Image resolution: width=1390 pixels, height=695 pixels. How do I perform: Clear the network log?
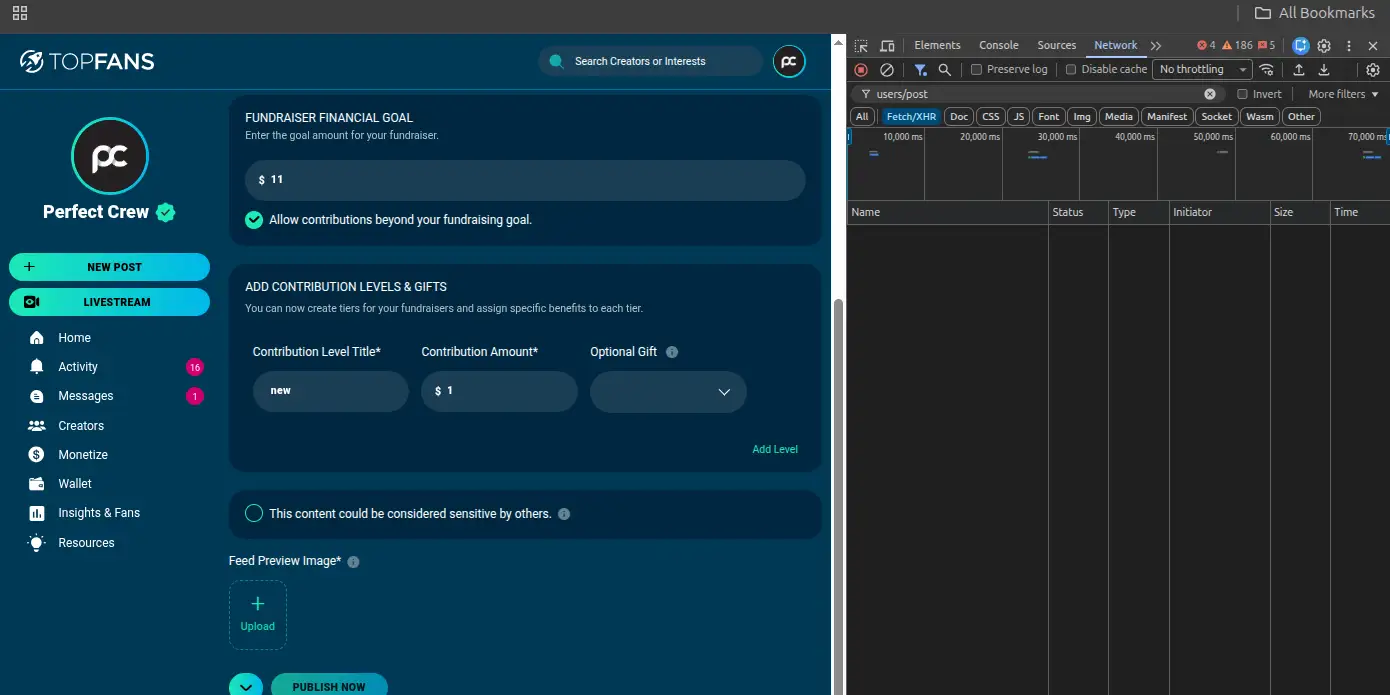[887, 70]
